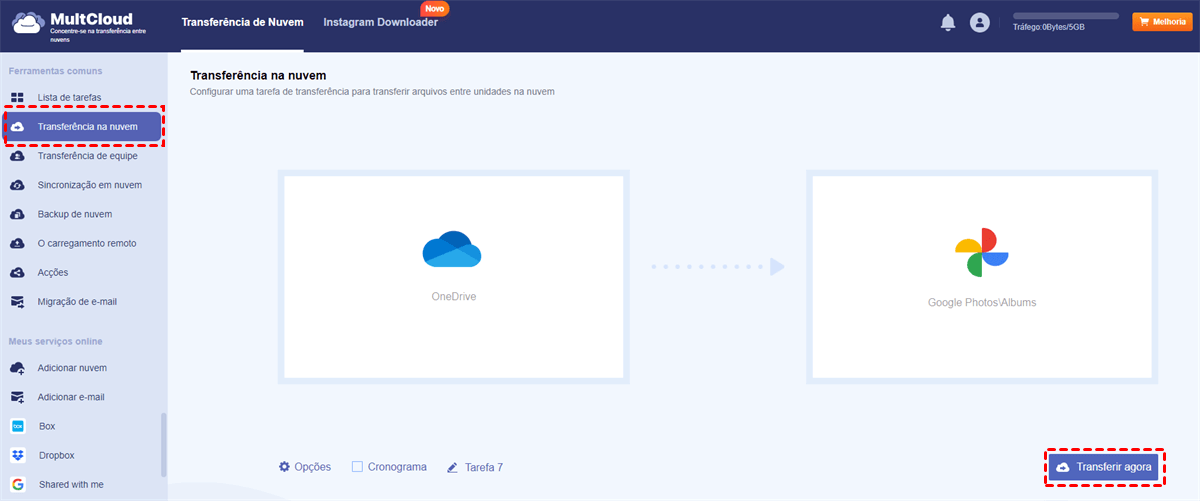This screenshot has height=501, width=1200.
Task: Select the OneDrive source box
Action: (x=453, y=277)
